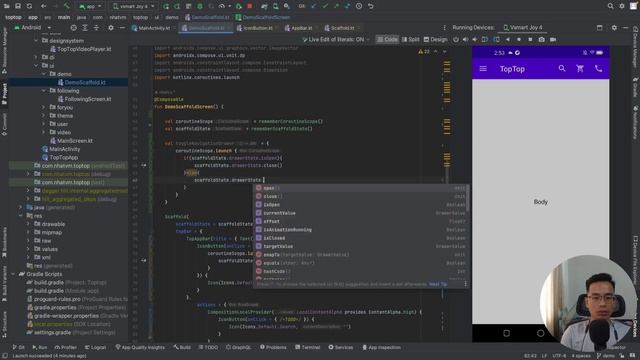The image size is (640, 360).
Task: Click Select Opened File target icon
Action: tap(73, 28)
